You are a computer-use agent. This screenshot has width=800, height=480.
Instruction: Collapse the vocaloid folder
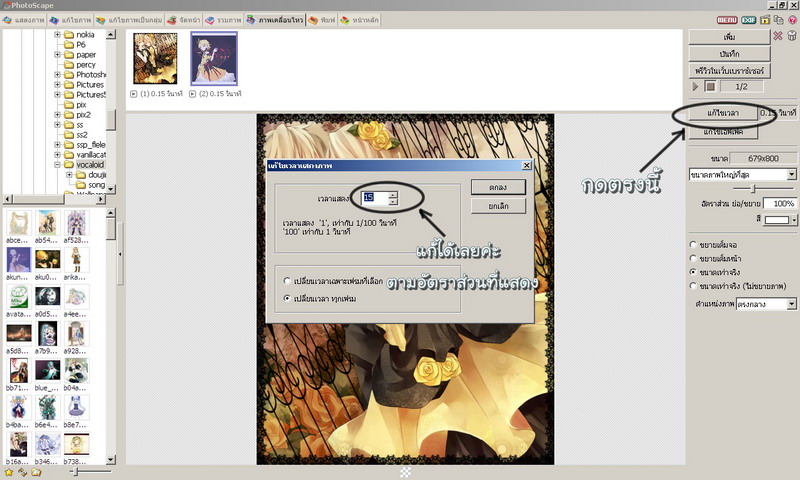(x=57, y=165)
